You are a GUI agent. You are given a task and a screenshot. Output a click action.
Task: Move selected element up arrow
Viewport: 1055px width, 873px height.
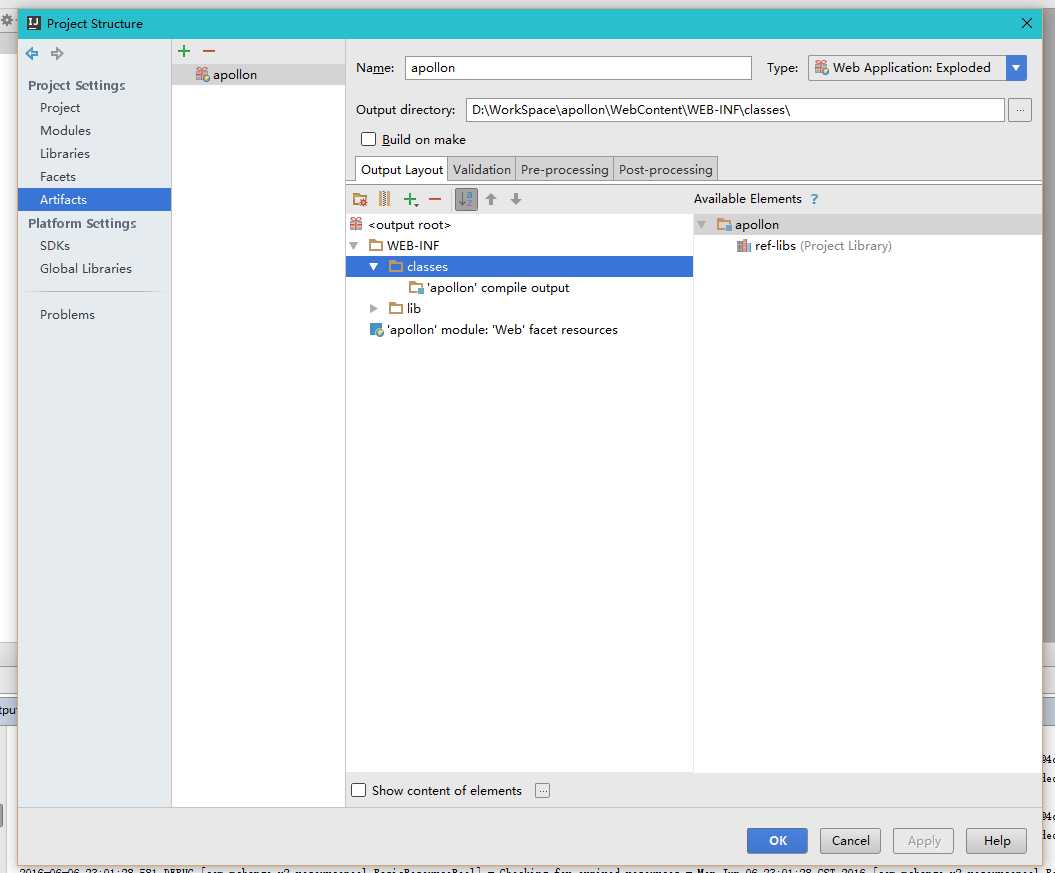coord(491,199)
